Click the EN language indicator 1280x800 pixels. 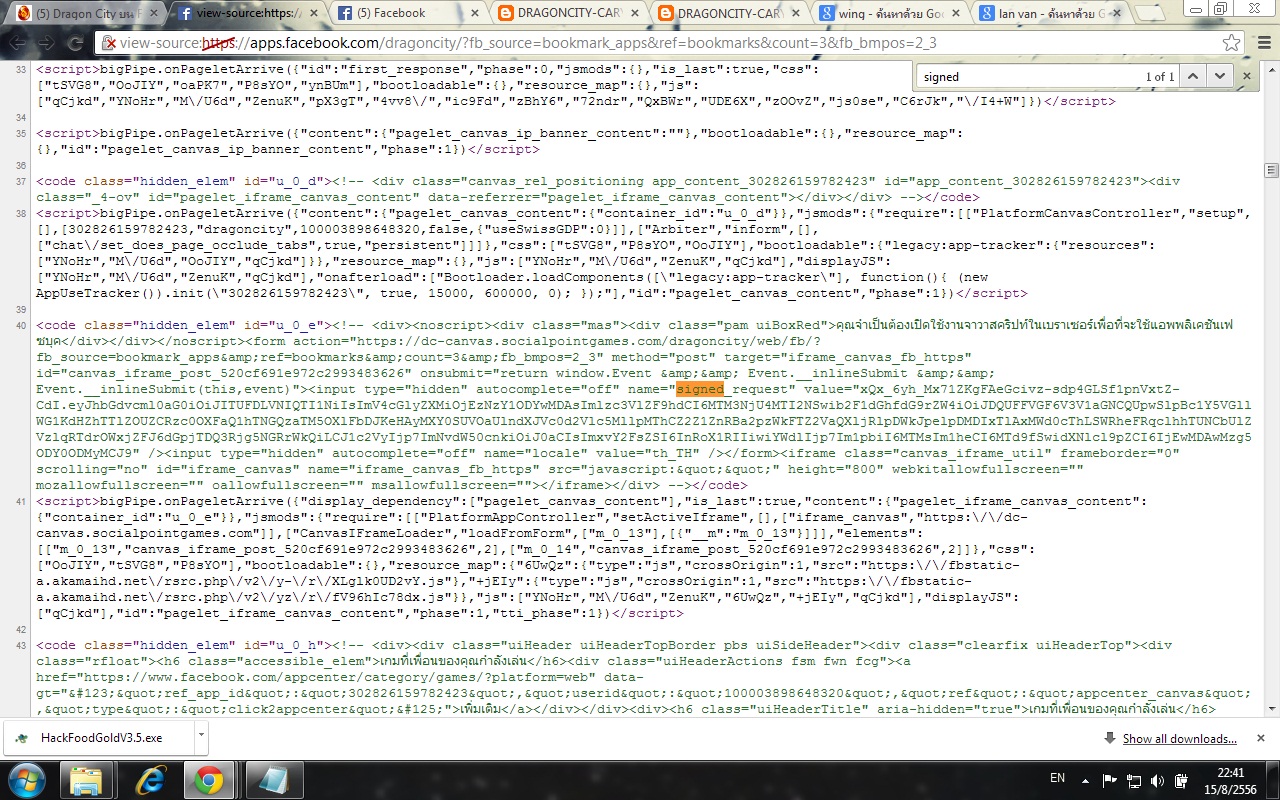(x=1058, y=778)
